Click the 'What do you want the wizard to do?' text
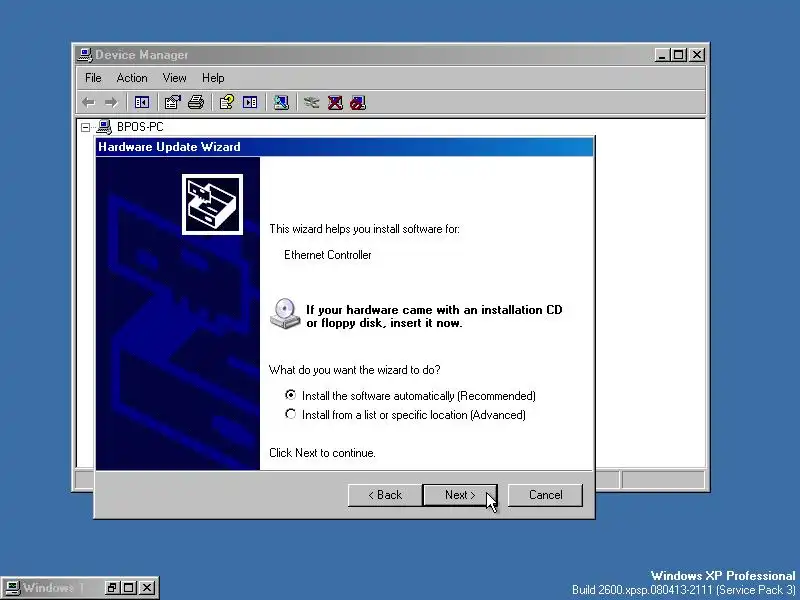800x600 pixels. coord(355,369)
